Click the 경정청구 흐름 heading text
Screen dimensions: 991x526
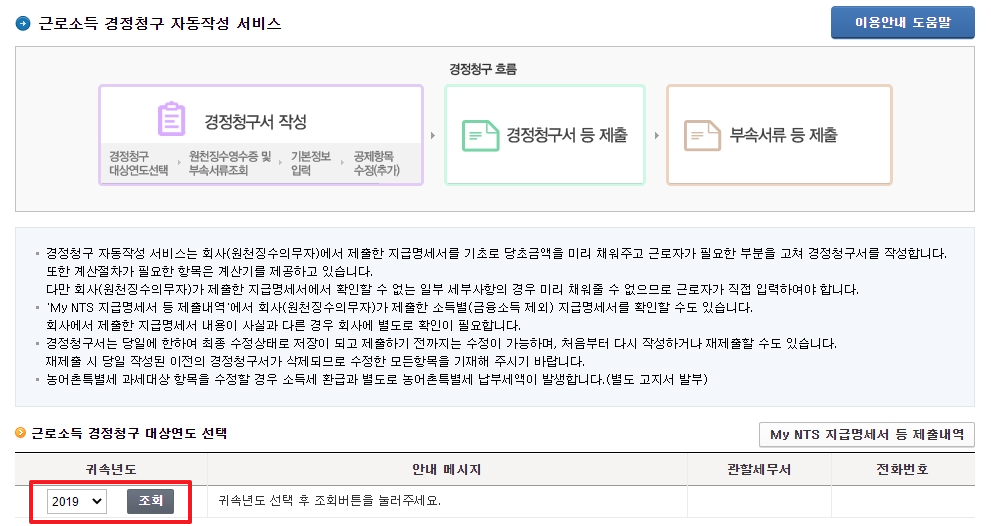point(483,69)
